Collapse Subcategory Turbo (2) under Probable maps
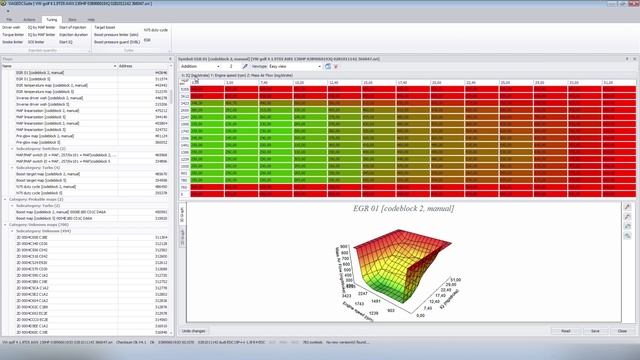 [x=12, y=206]
